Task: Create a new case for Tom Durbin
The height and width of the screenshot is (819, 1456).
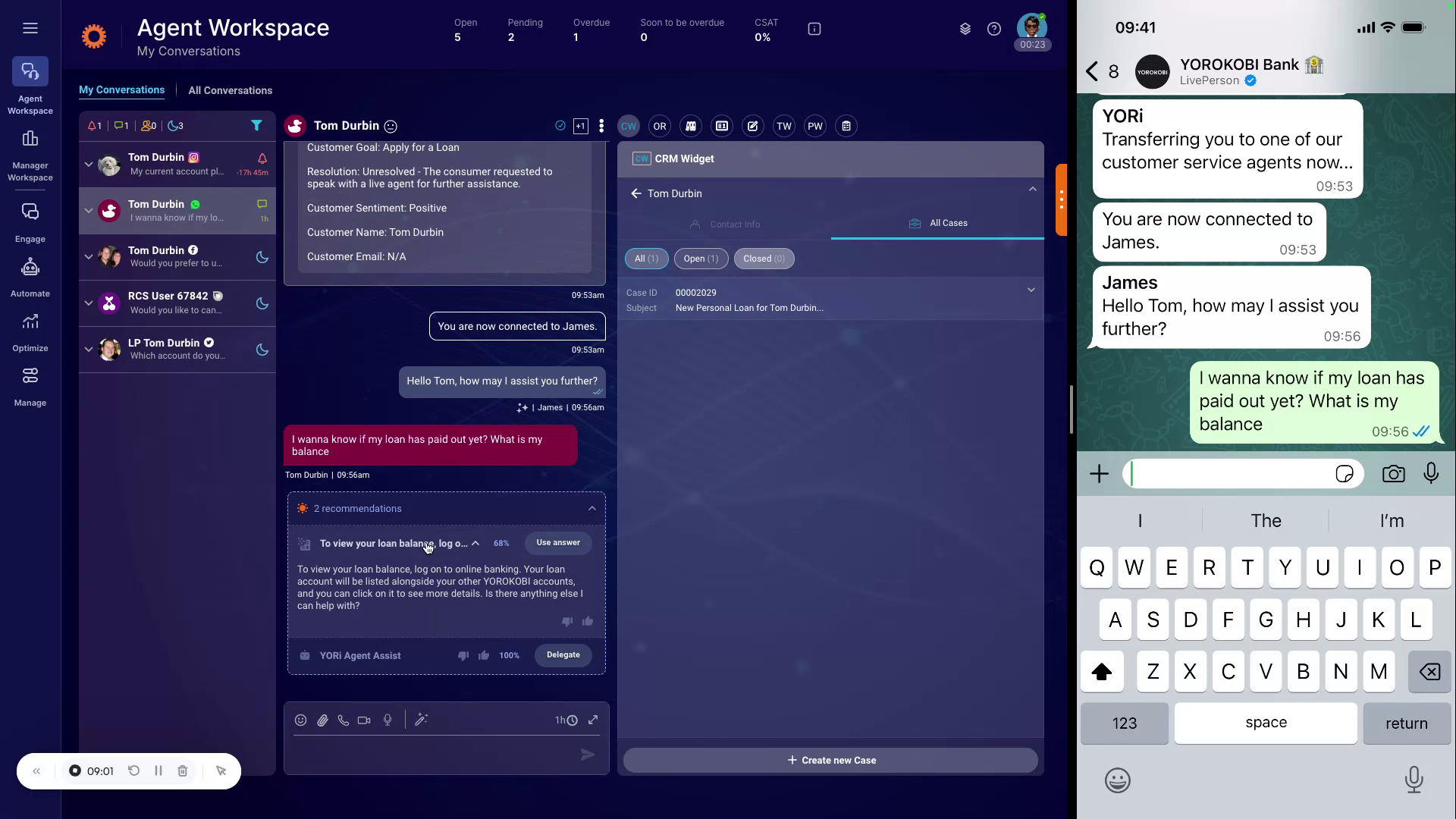Action: [830, 760]
